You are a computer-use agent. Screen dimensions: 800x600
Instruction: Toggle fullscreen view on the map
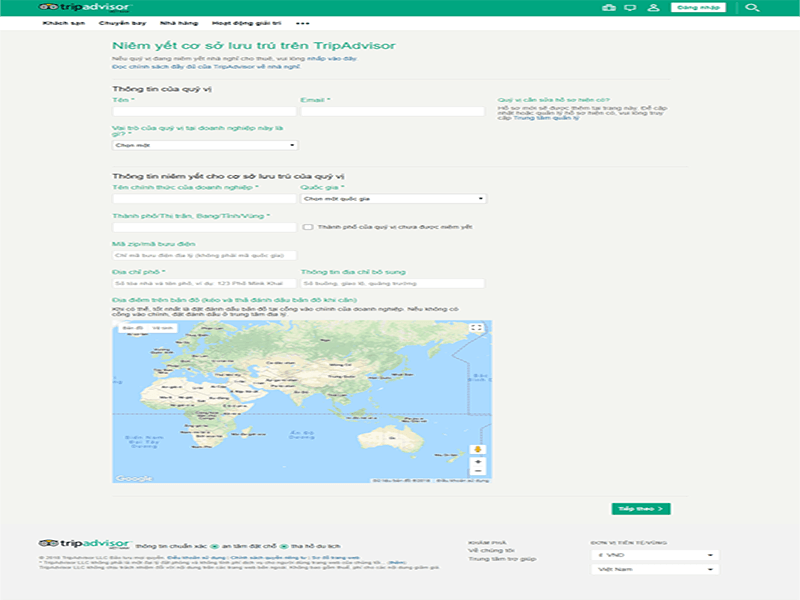(x=477, y=328)
